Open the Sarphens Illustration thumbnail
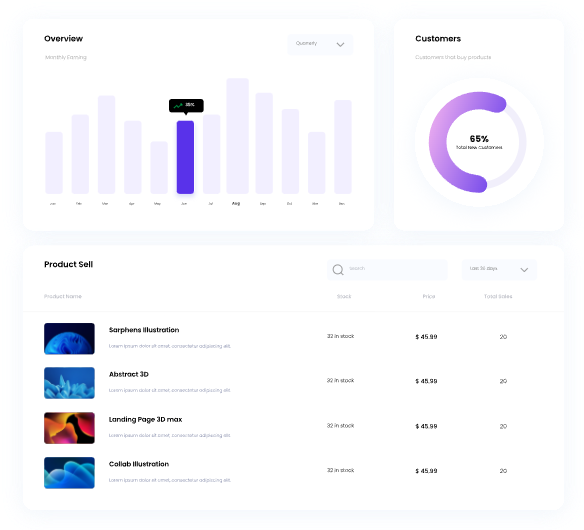584x530 pixels. [x=69, y=339]
